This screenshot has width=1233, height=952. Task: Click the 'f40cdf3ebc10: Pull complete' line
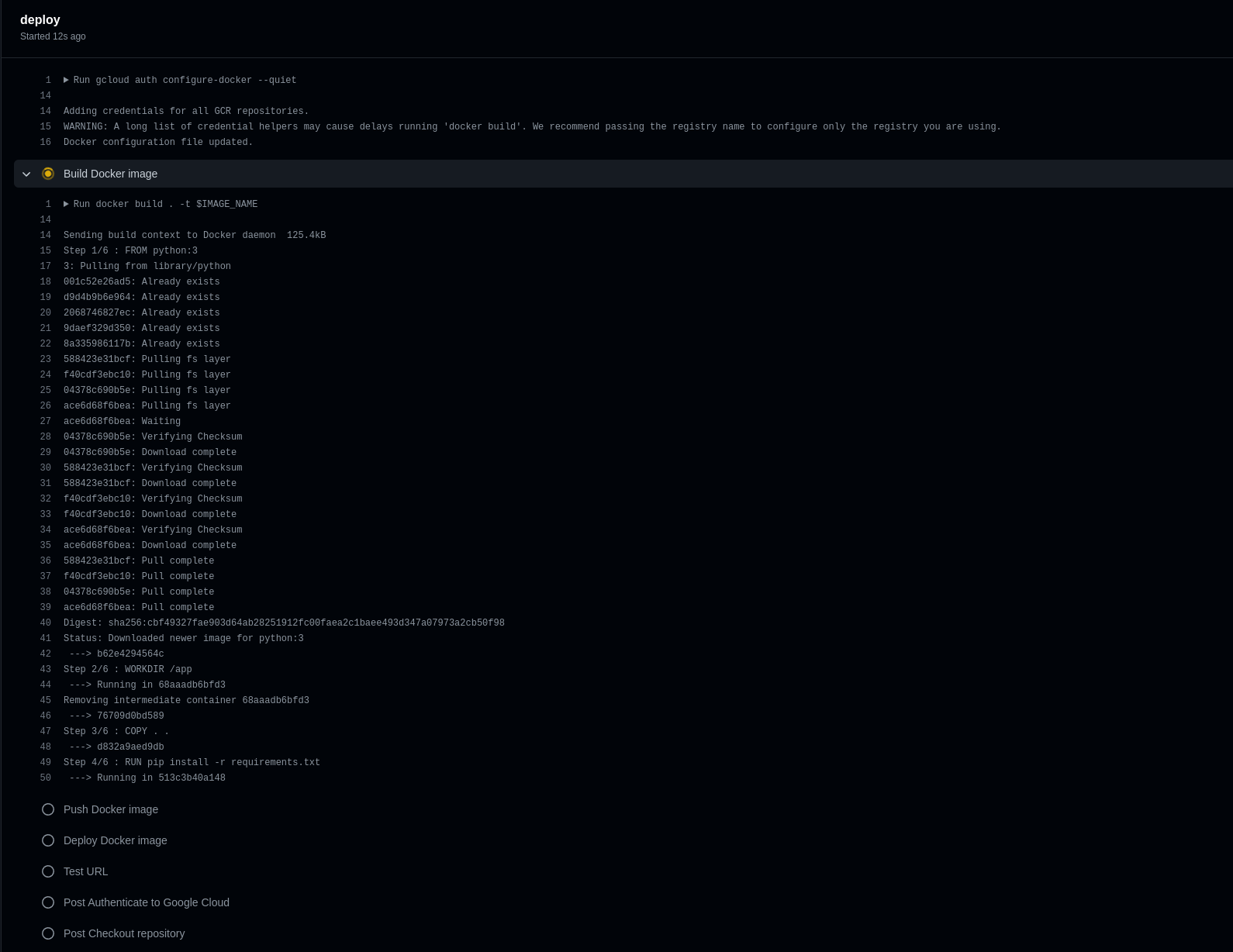(139, 576)
